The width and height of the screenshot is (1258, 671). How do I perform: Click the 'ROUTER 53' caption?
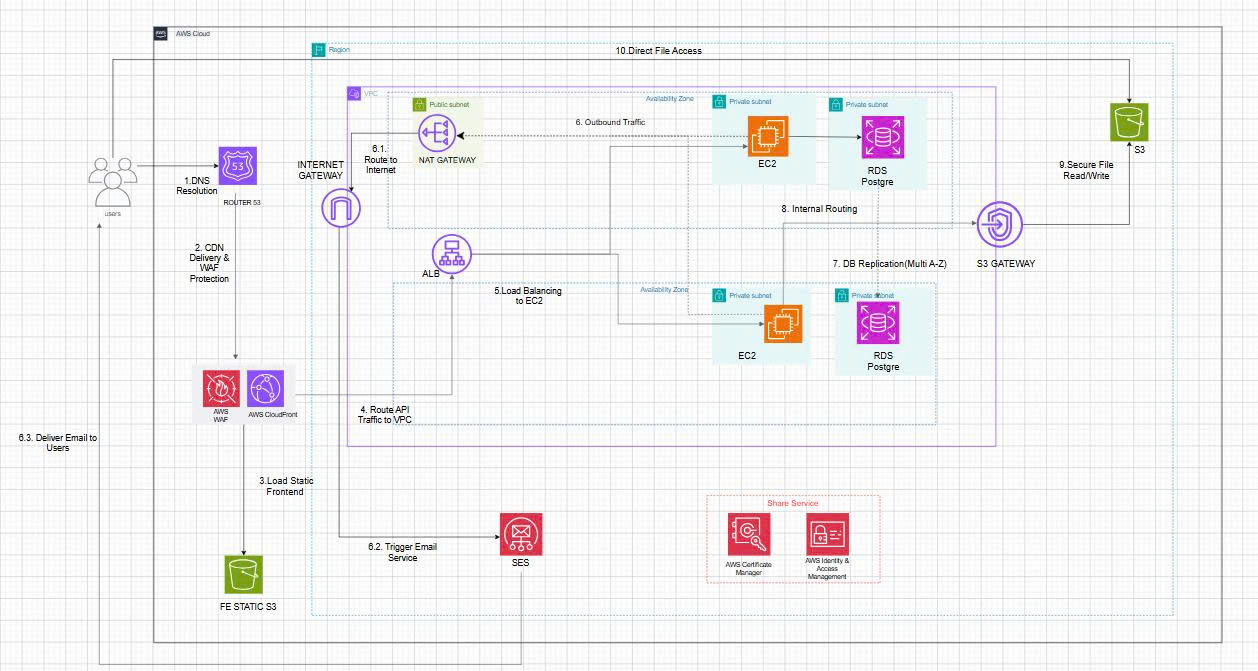pyautogui.click(x=243, y=203)
